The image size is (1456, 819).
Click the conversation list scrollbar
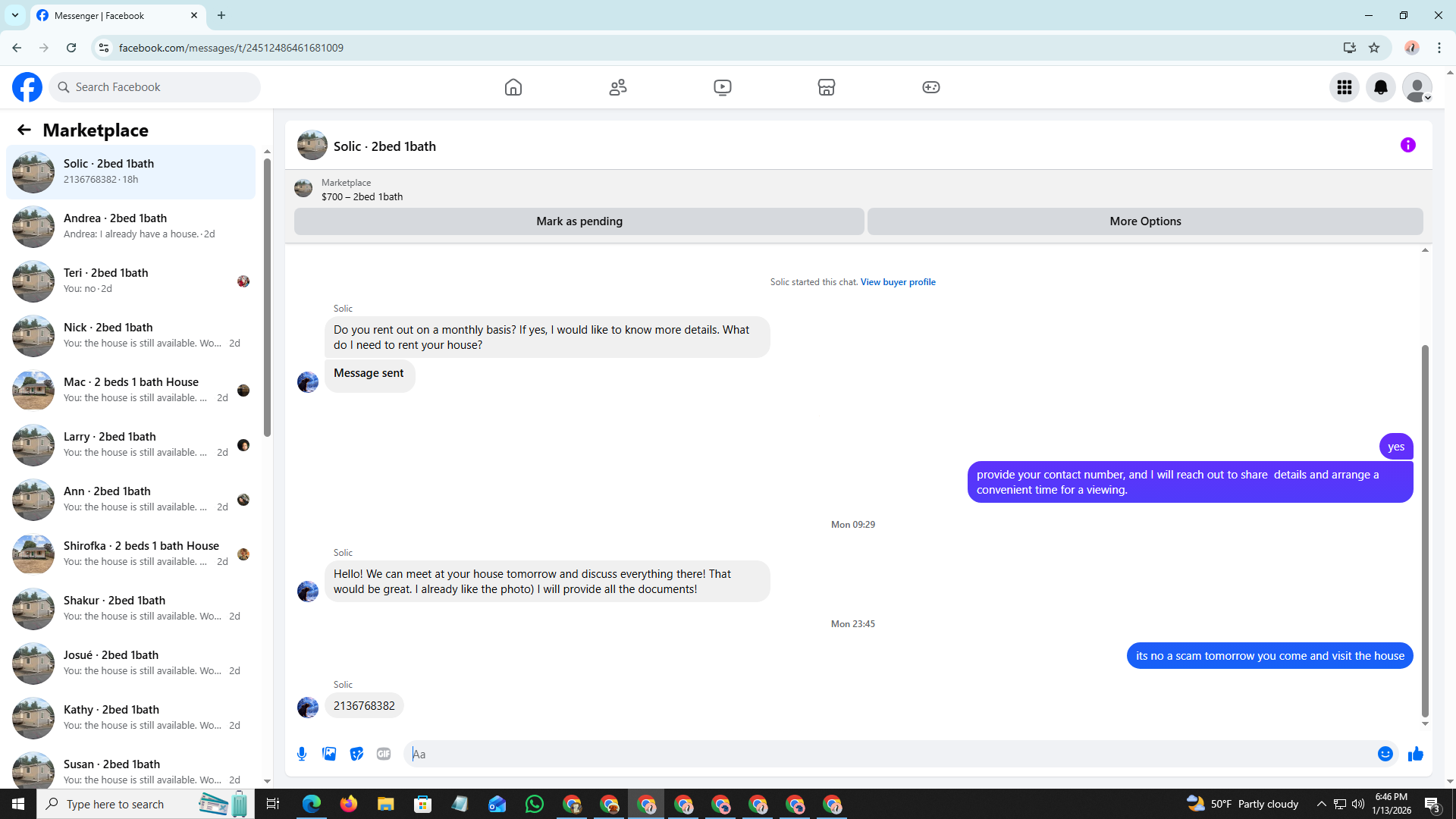[267, 296]
